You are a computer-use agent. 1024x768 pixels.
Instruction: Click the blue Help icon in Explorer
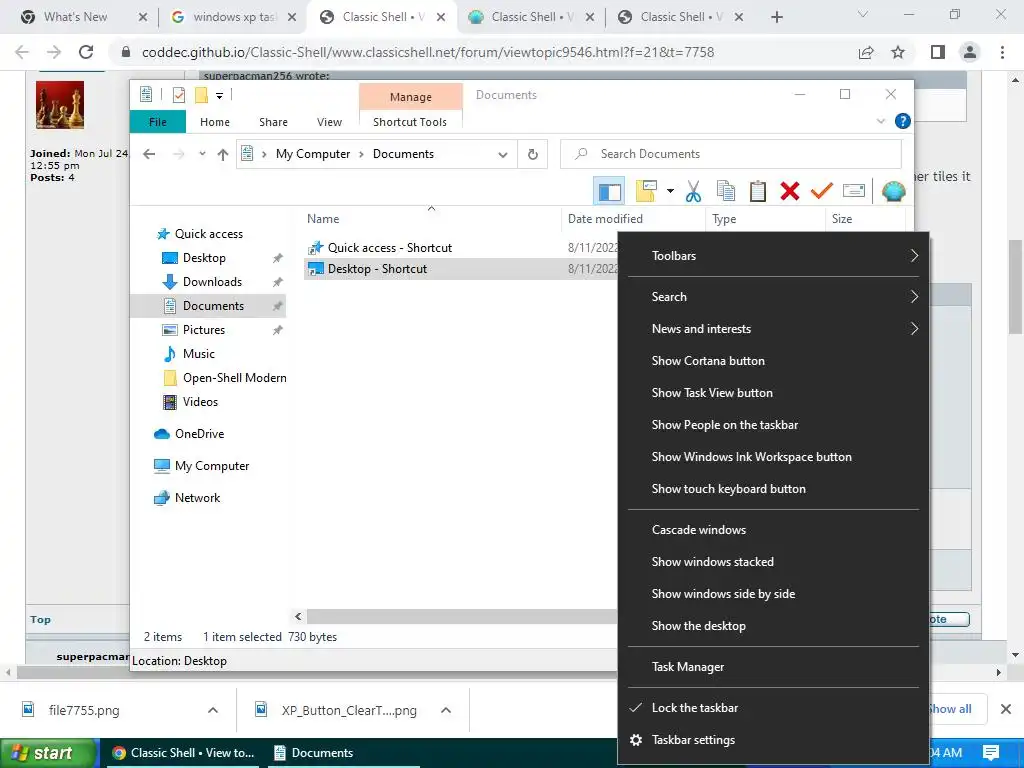coord(903,121)
